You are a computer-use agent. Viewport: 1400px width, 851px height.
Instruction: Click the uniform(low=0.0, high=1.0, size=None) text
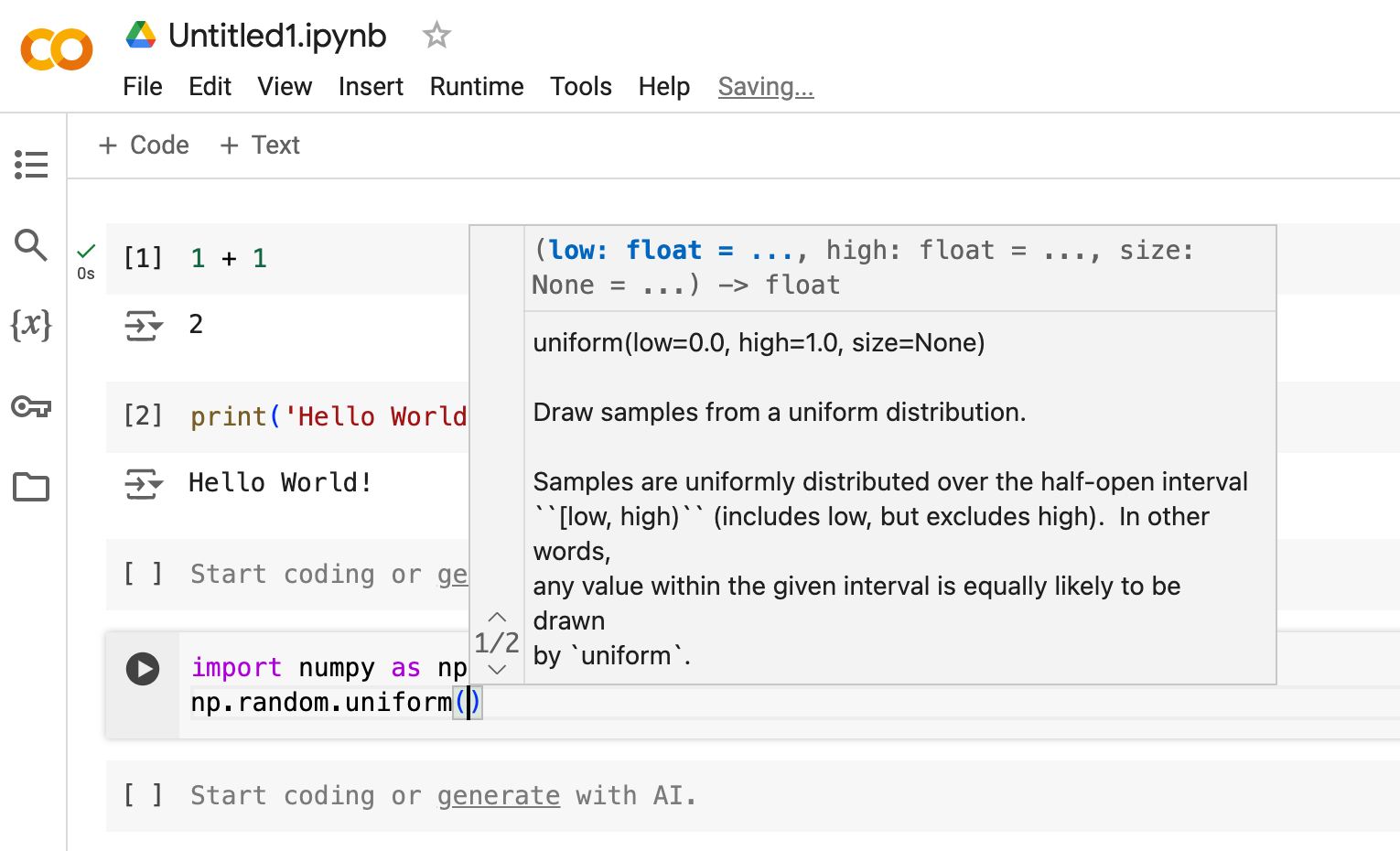[759, 342]
